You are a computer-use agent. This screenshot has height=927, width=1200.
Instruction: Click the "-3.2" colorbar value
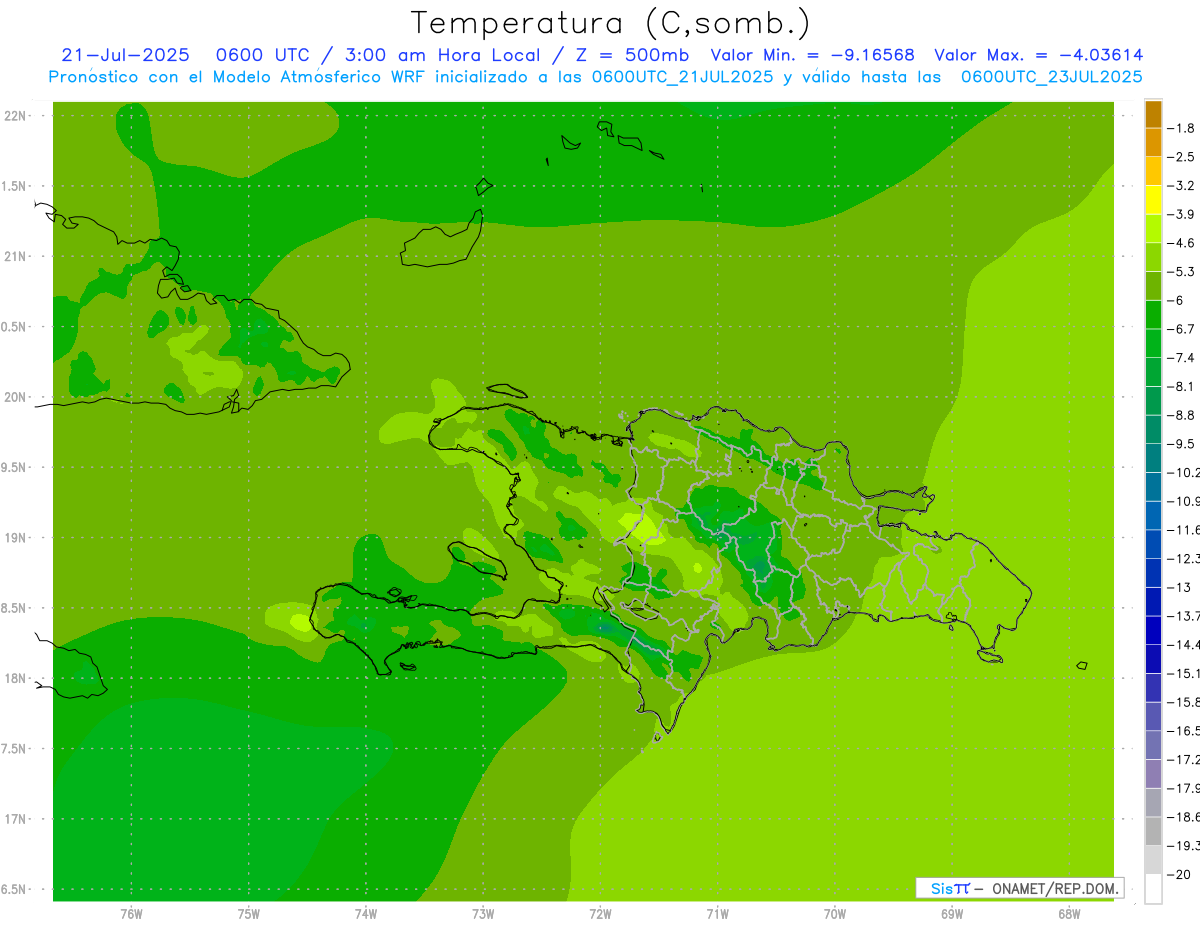[x=1180, y=186]
